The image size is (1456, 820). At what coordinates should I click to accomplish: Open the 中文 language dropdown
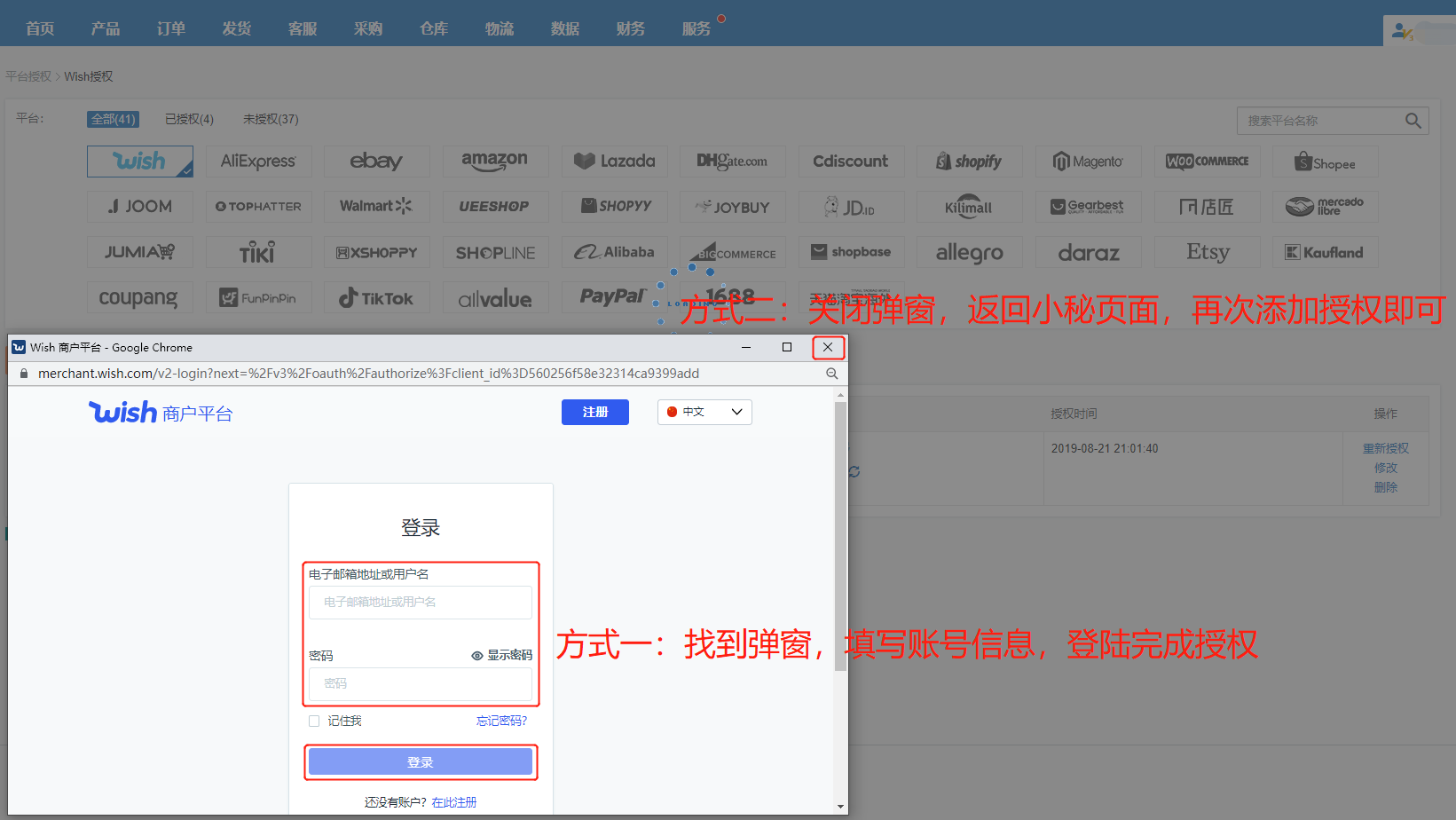(x=704, y=412)
